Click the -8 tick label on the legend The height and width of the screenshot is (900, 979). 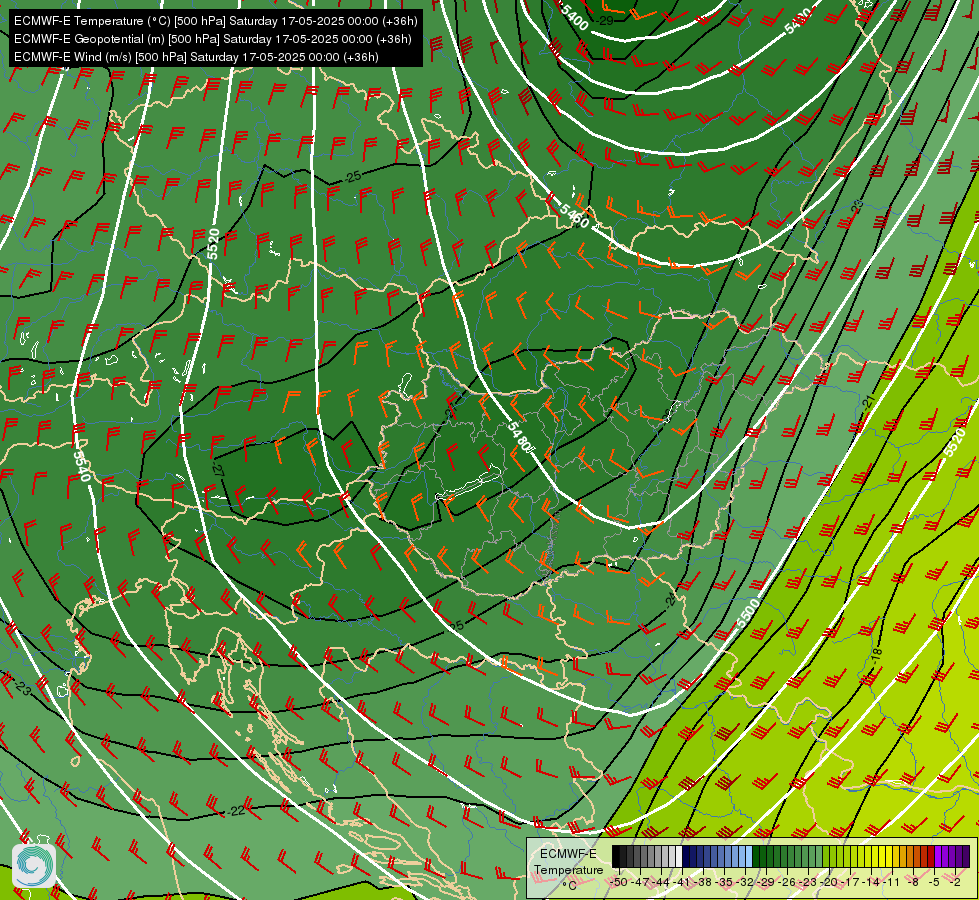click(913, 882)
